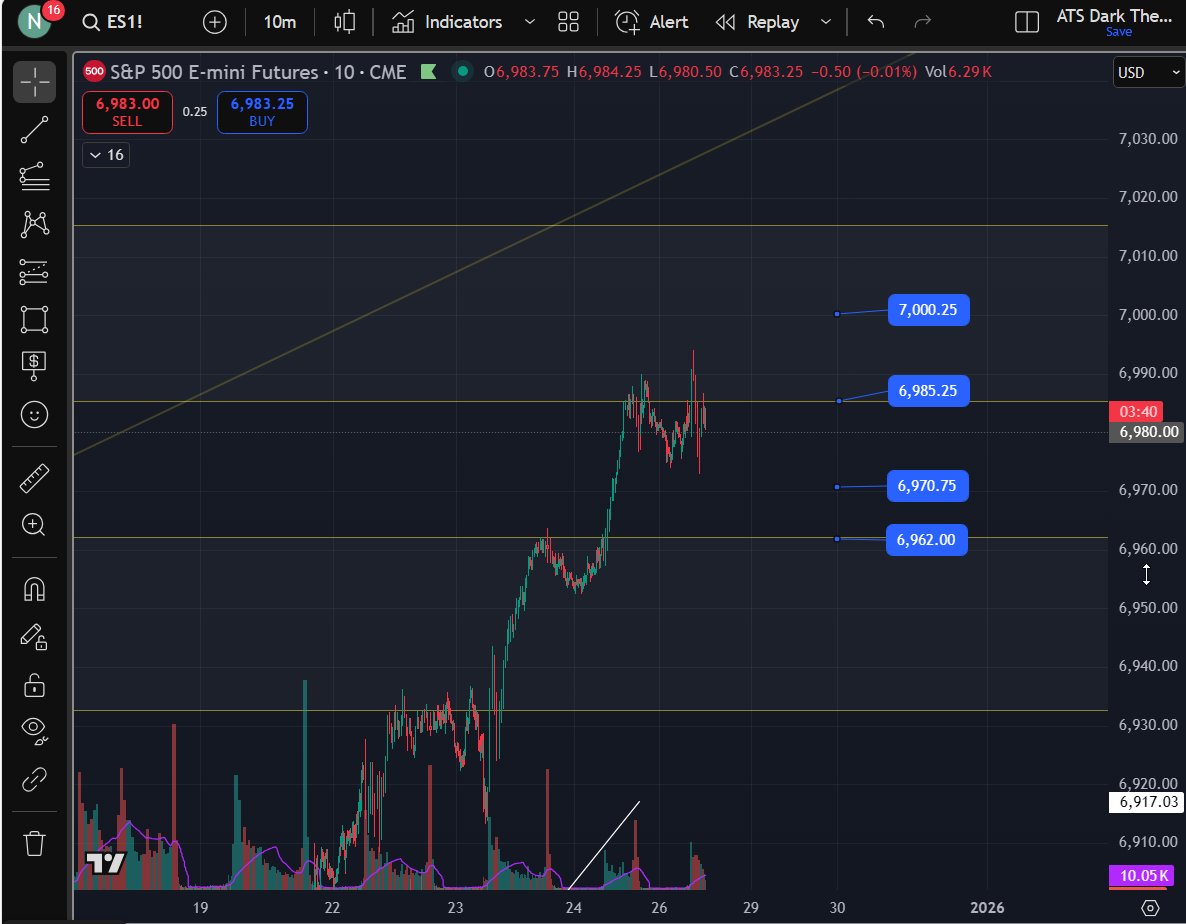Viewport: 1186px width, 924px height.
Task: Click the 6,980.00 current price tag
Action: (1147, 432)
